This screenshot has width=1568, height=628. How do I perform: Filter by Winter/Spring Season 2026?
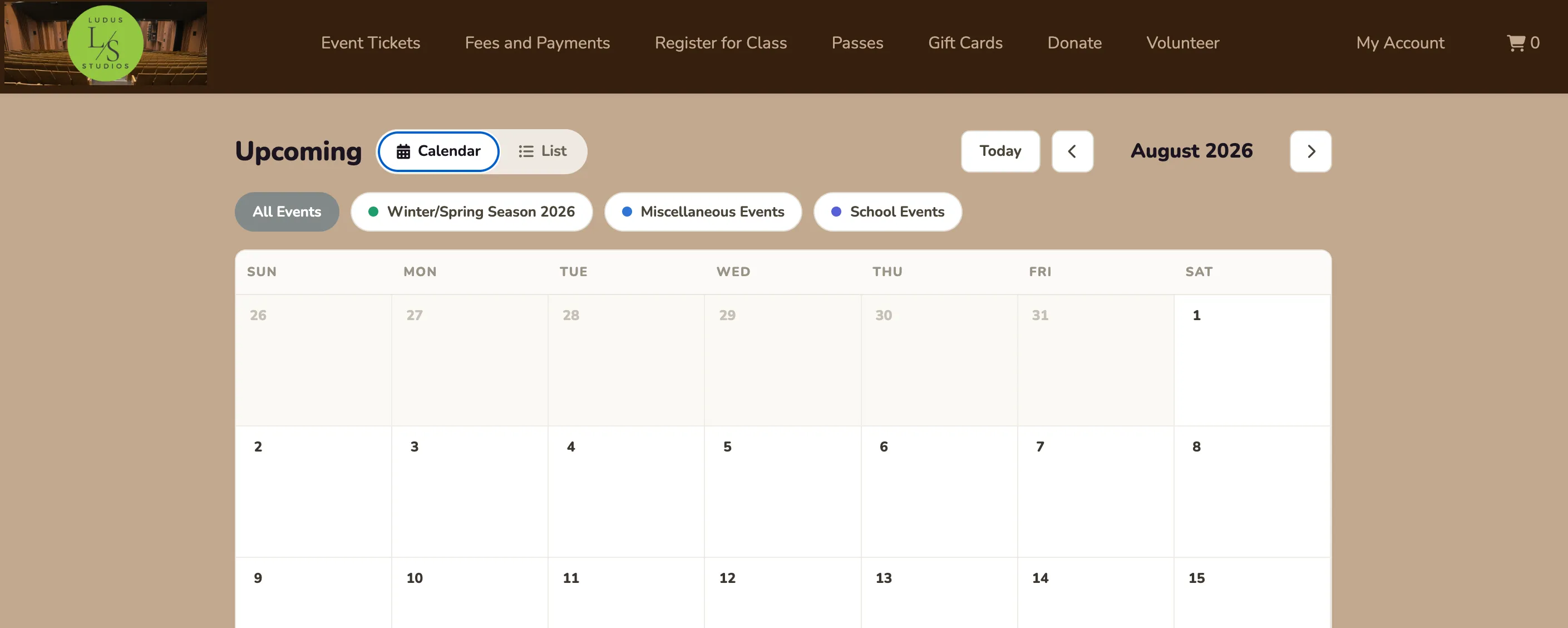472,212
